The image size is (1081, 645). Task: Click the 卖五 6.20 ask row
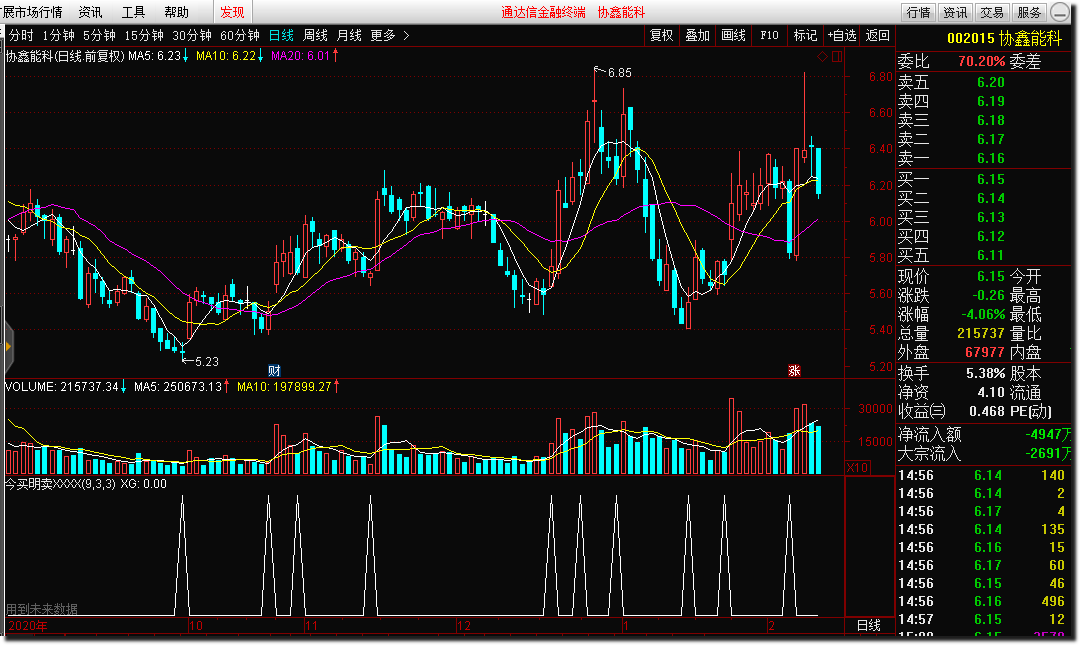click(x=984, y=82)
